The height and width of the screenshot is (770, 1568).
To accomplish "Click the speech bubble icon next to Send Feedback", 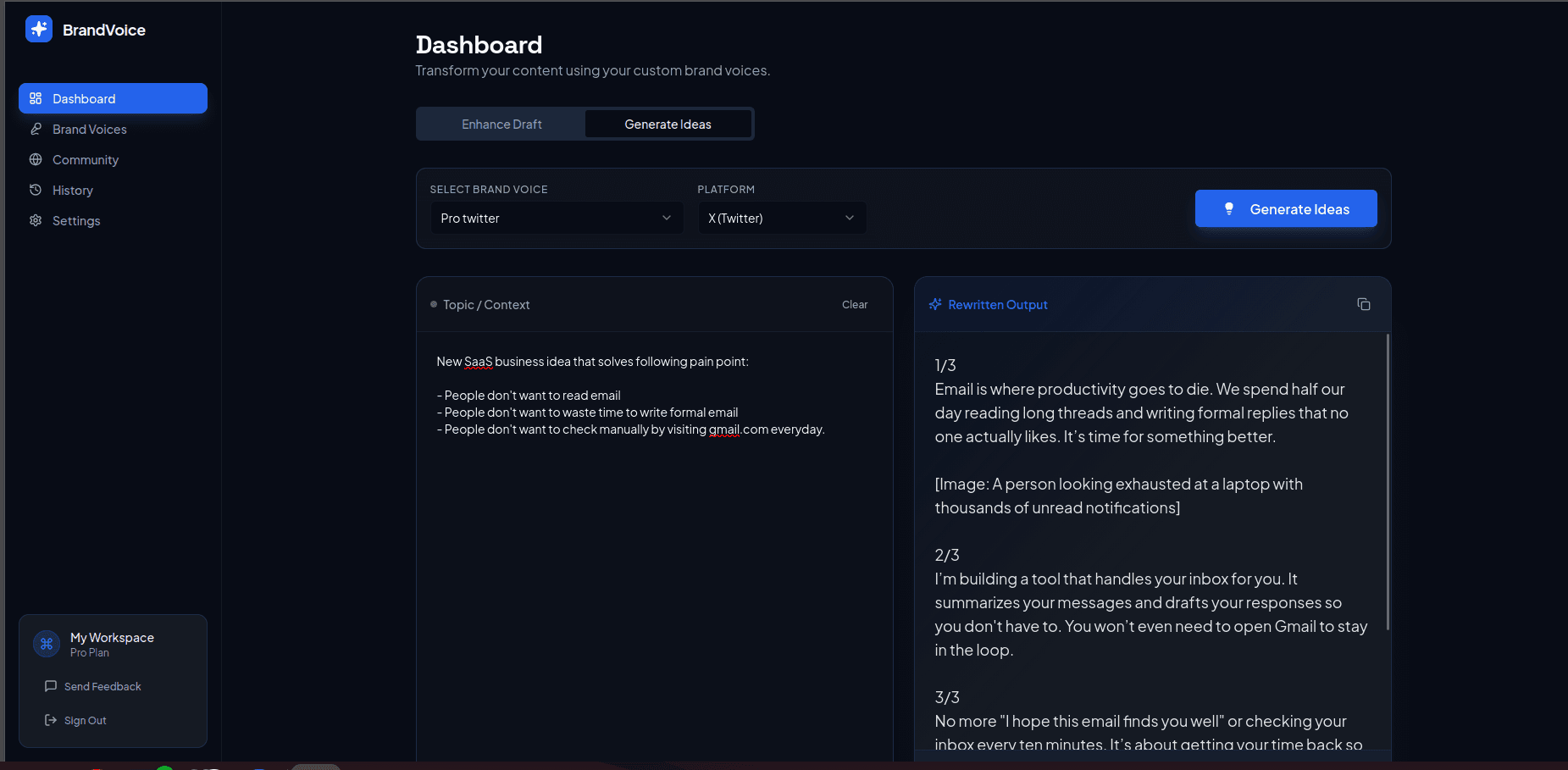I will 52,686.
